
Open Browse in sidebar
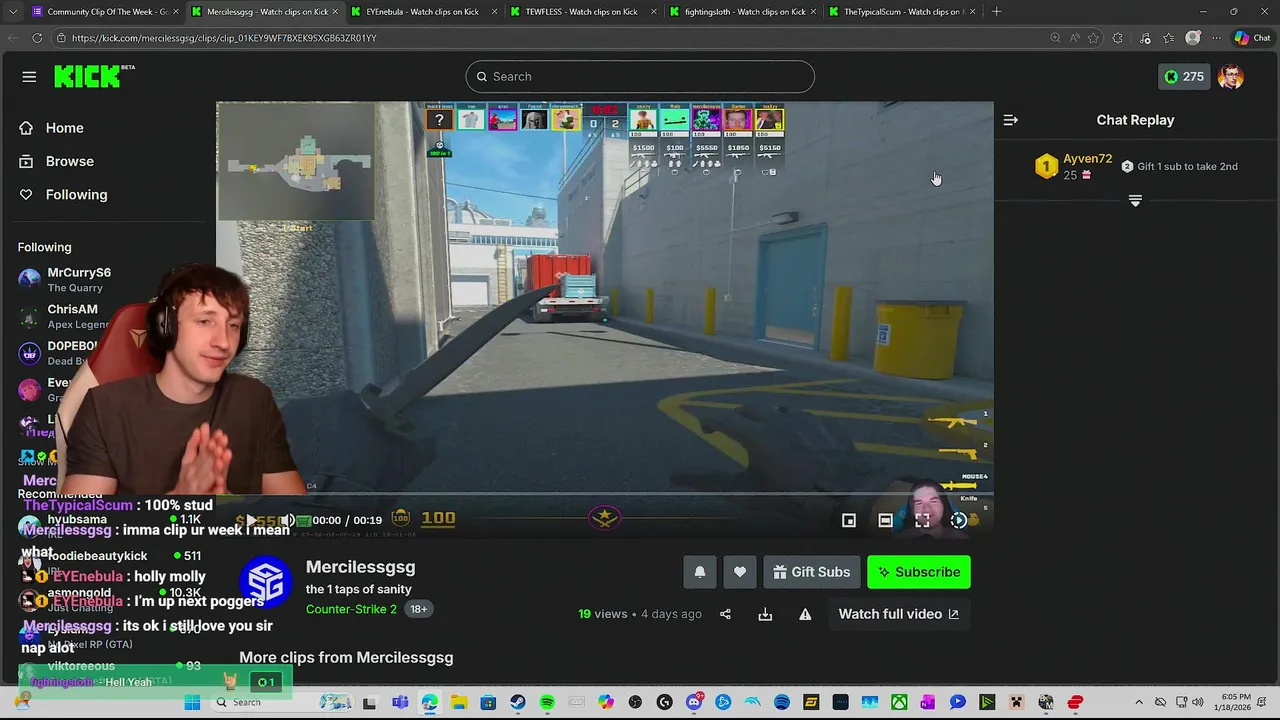pos(56,161)
